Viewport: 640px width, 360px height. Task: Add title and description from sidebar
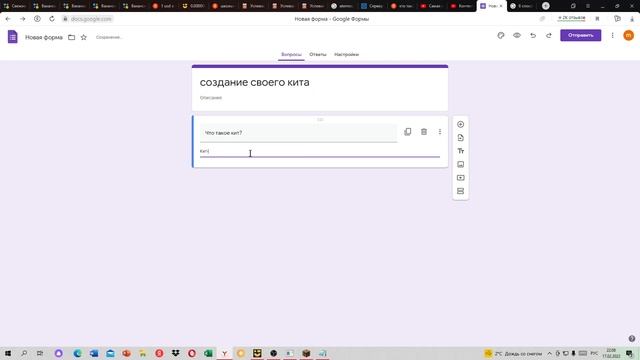pos(460,151)
